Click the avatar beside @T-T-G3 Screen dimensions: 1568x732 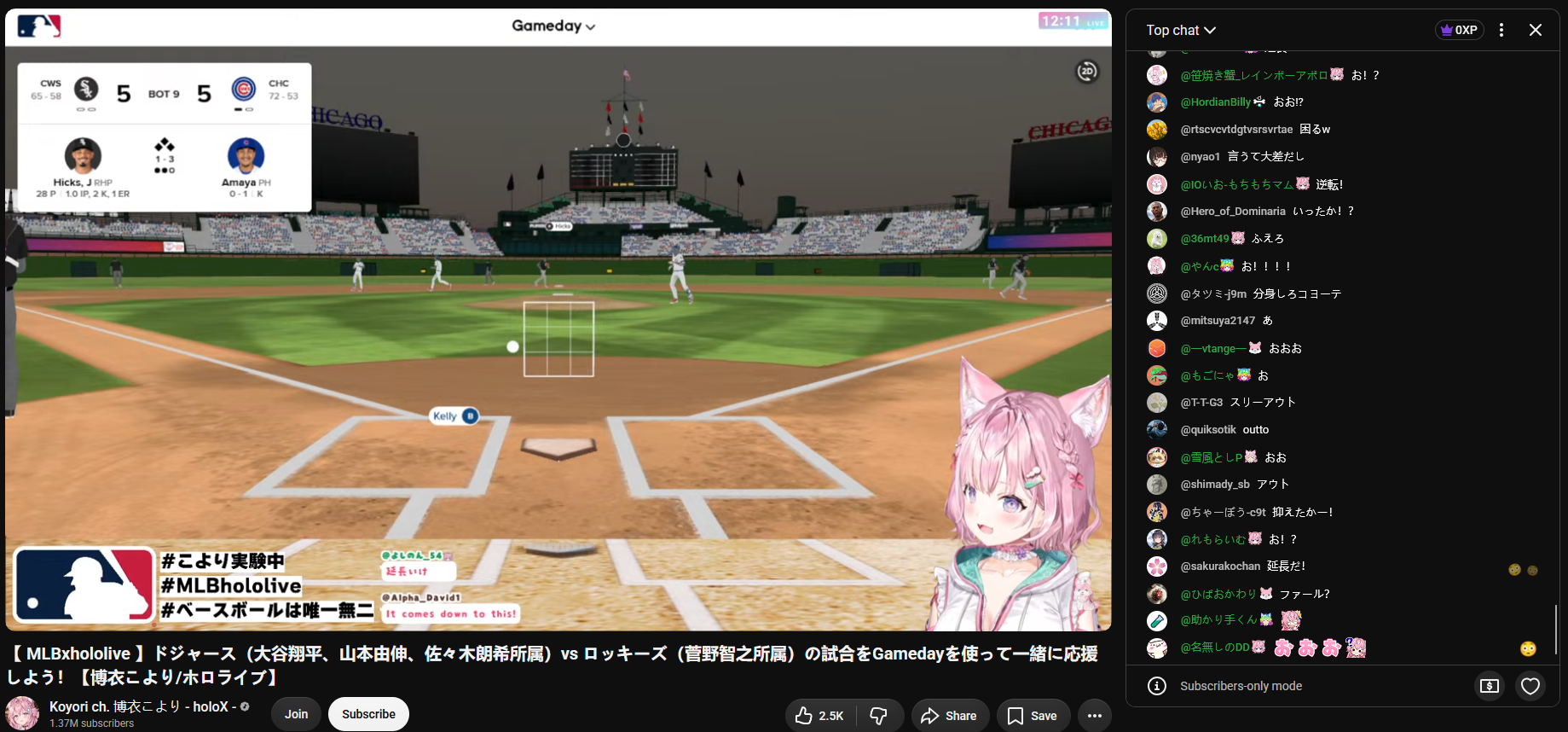[1157, 403]
